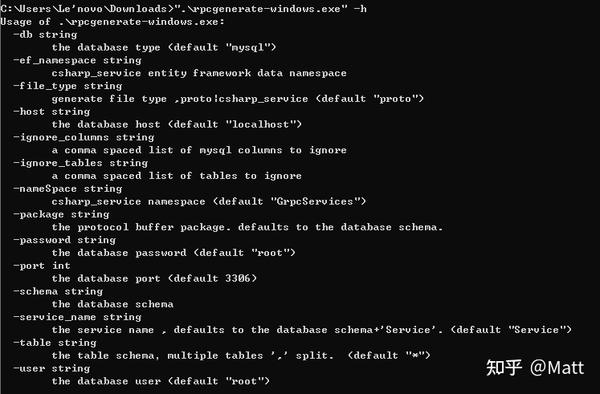Click the 'Usage of' header line
The height and width of the screenshot is (394, 600).
[x=112, y=21]
